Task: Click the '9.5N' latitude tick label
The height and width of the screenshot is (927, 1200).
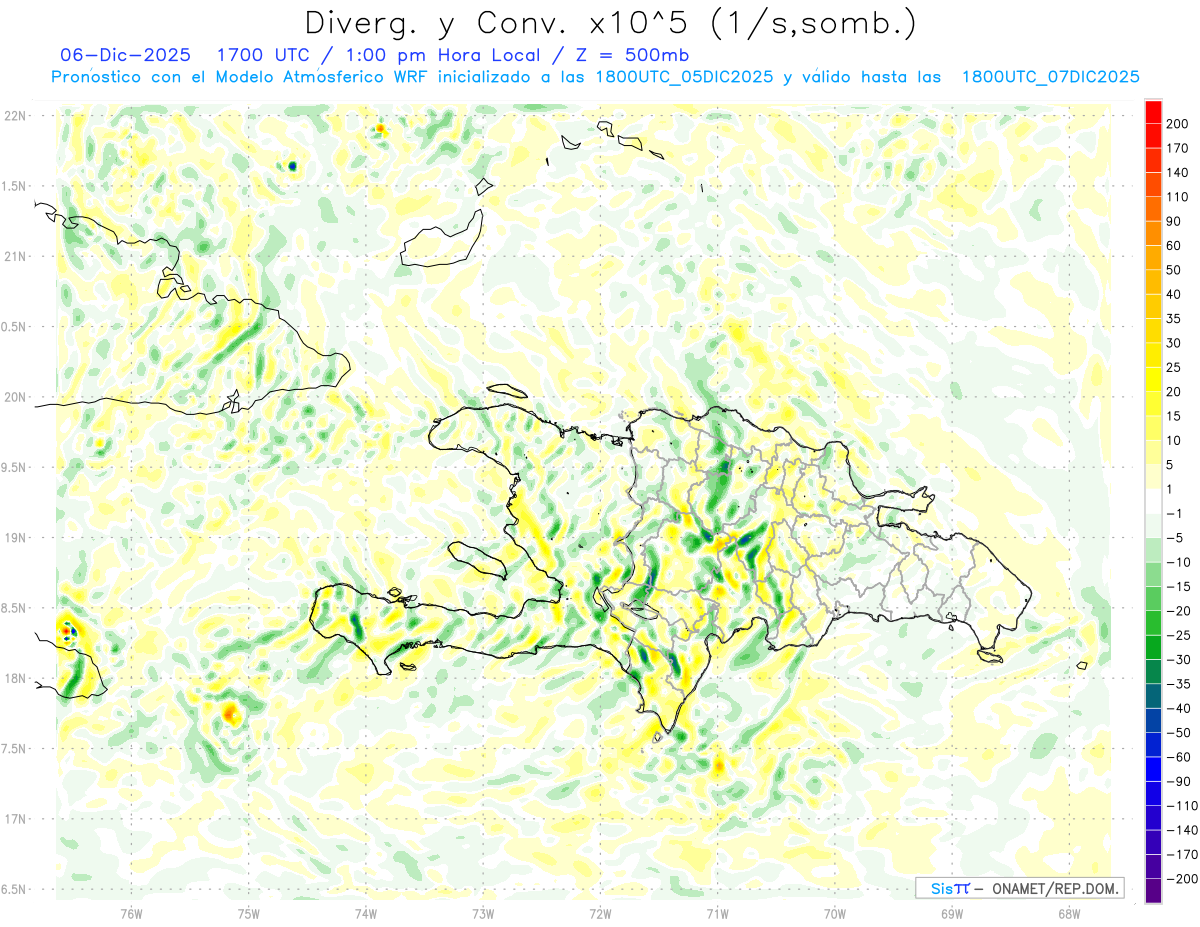Action: (15, 467)
